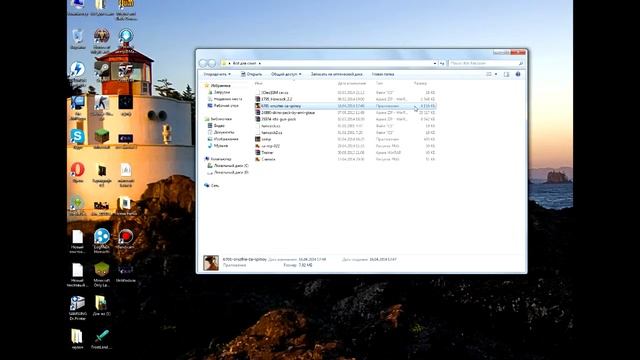Viewport: 640px width, 360px height.
Task: Sort by the Имя column header
Action: click(x=258, y=83)
